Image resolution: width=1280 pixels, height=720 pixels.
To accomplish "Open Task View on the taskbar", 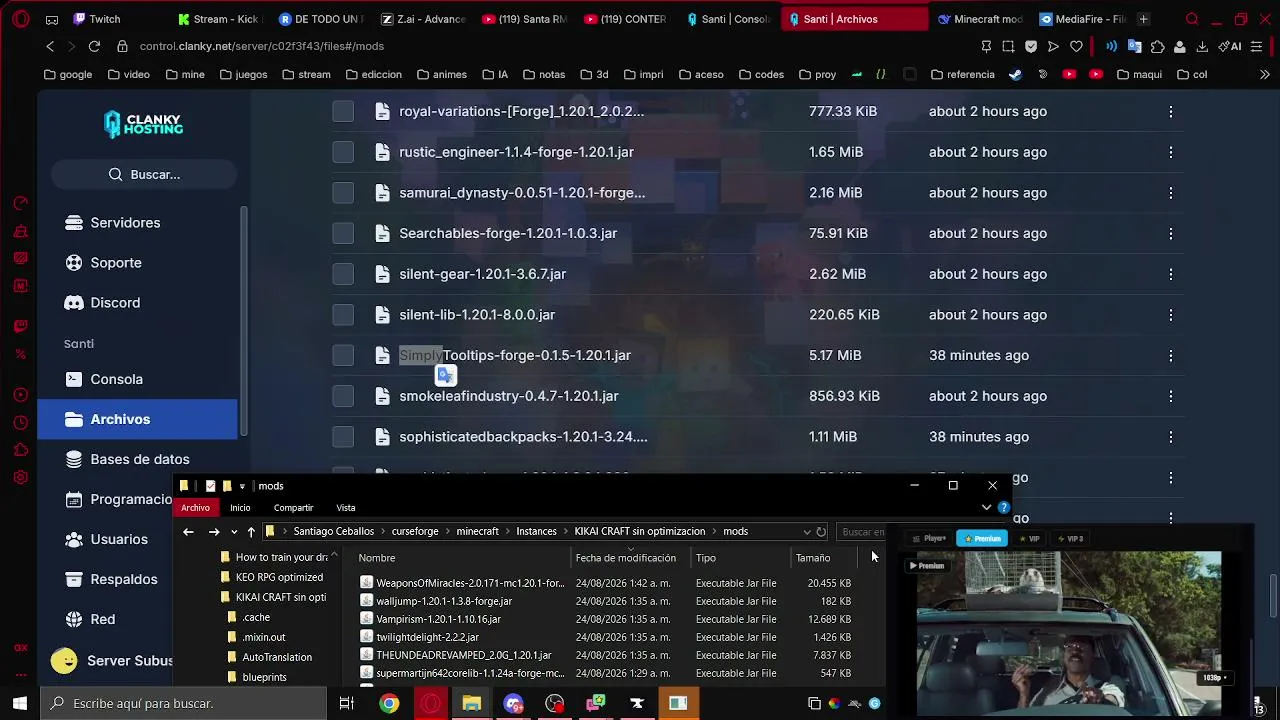I will (x=346, y=703).
